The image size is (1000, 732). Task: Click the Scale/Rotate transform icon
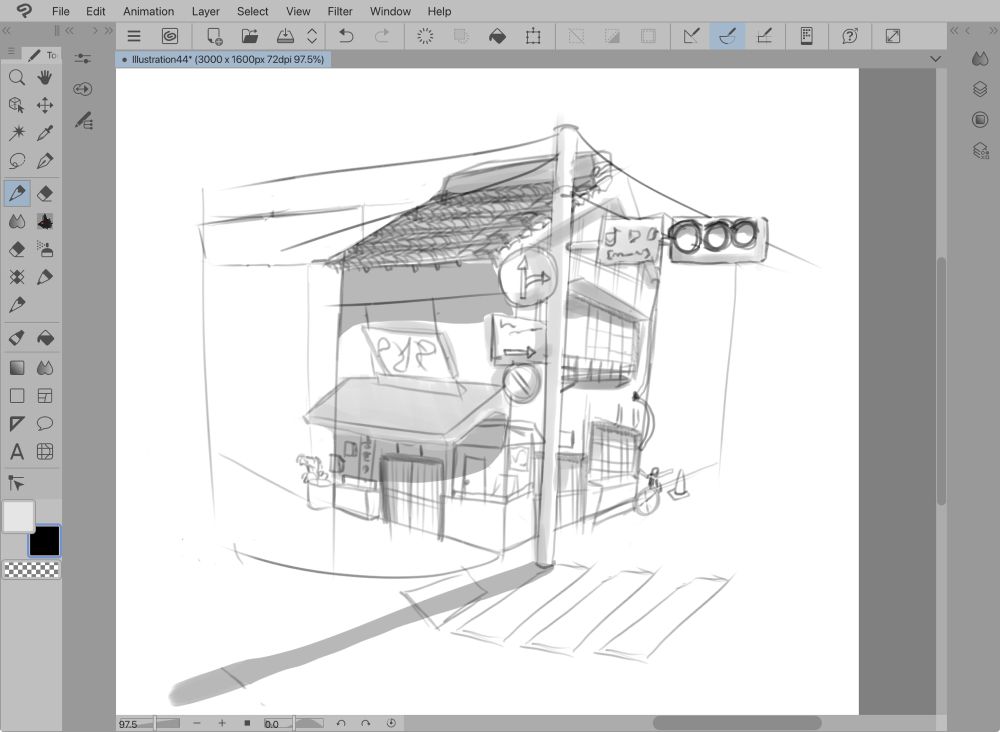pyautogui.click(x=533, y=36)
